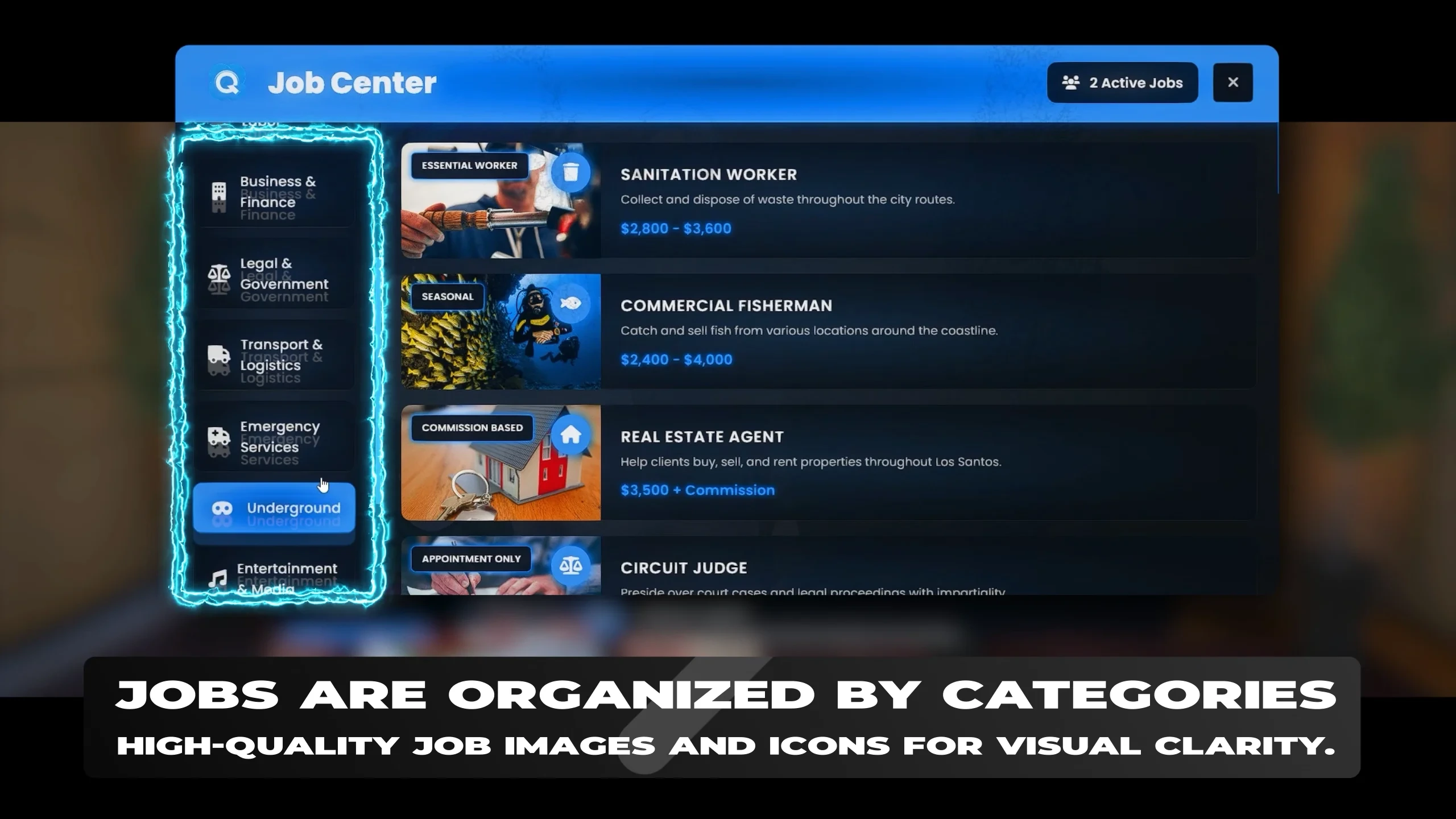Screen dimensions: 1456x819
Task: Click the Job Center logo icon
Action: tap(227, 83)
